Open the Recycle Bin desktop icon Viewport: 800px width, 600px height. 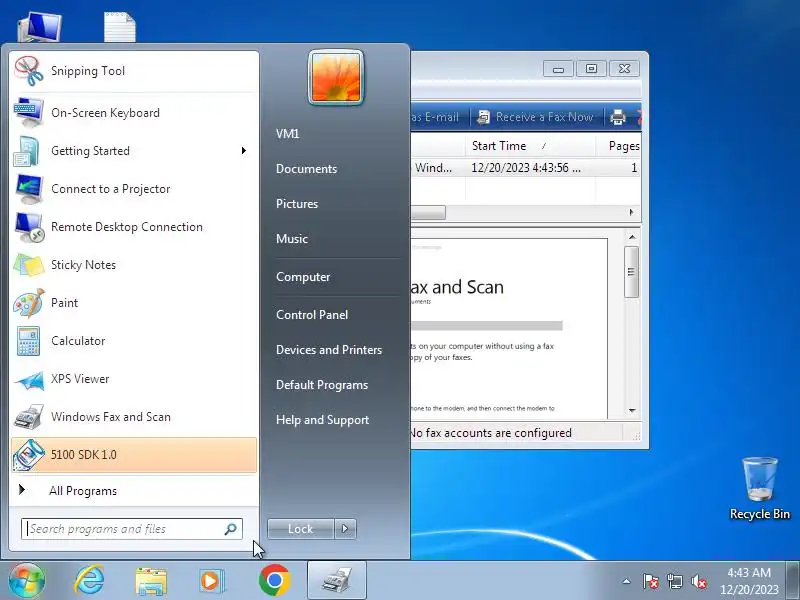point(760,489)
